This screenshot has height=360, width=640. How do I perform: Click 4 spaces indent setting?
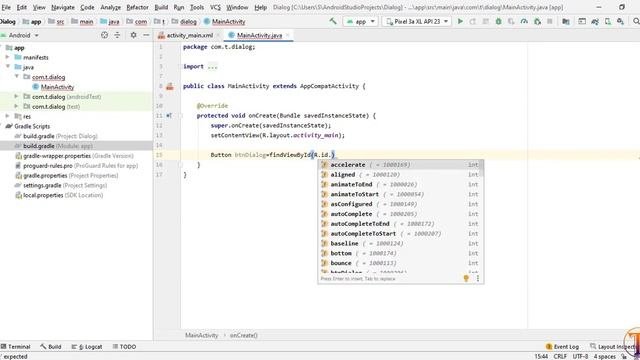604,356
